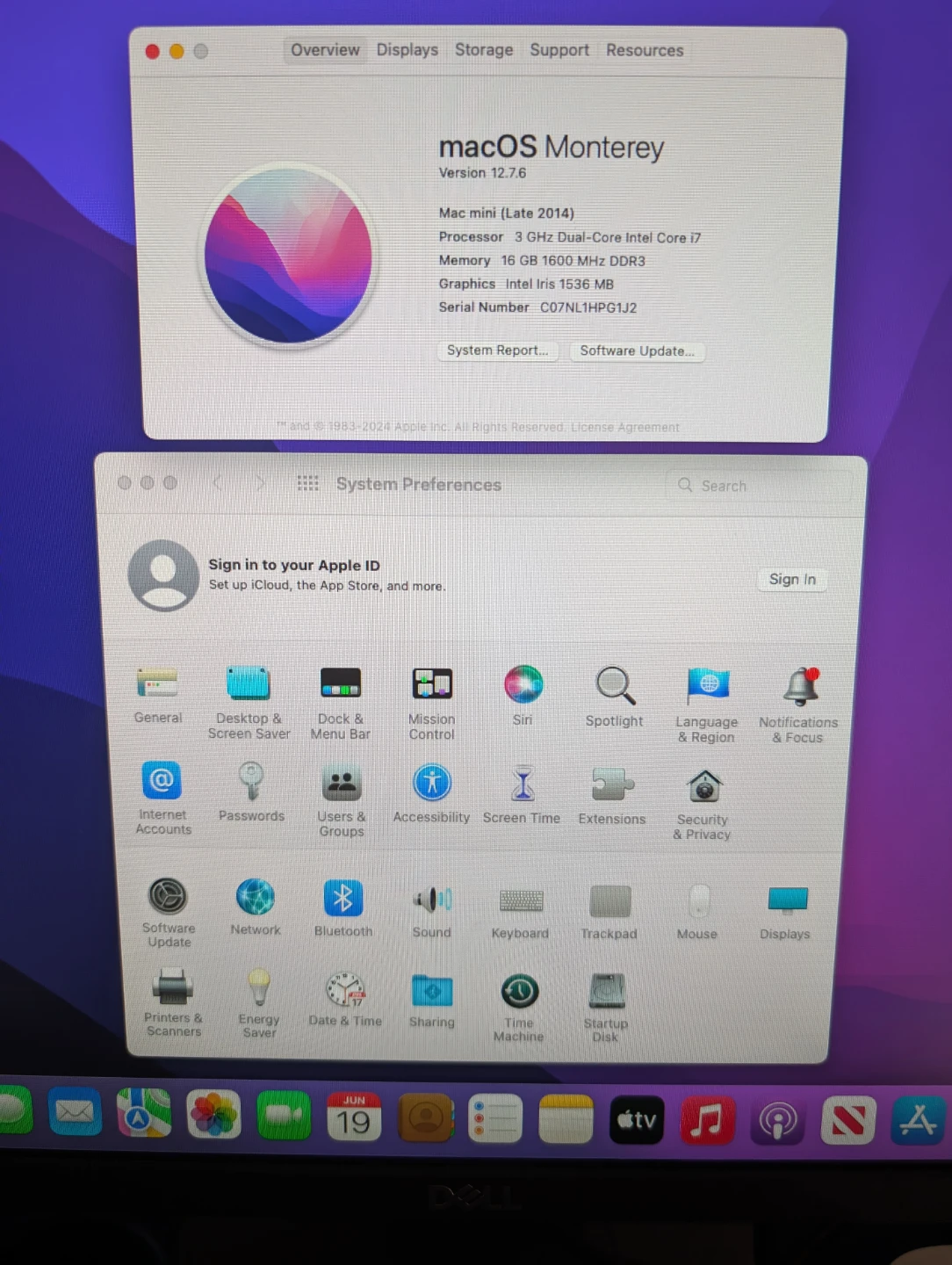Click the System Report... button
The image size is (952, 1265).
498,351
